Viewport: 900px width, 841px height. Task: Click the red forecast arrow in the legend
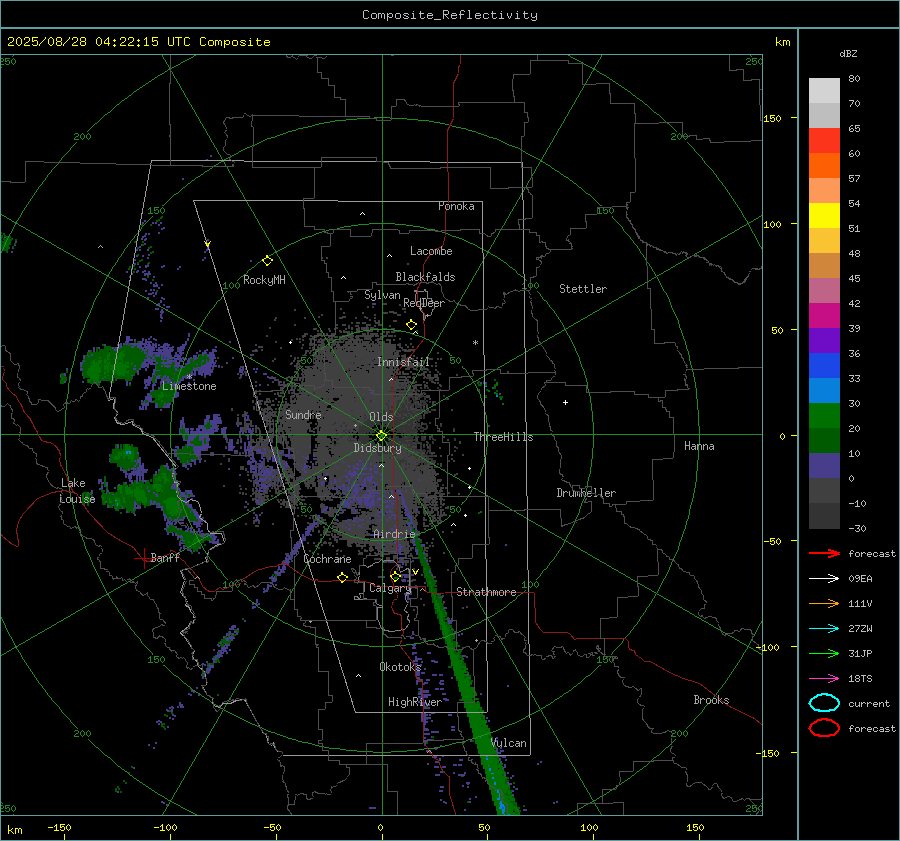click(x=824, y=553)
